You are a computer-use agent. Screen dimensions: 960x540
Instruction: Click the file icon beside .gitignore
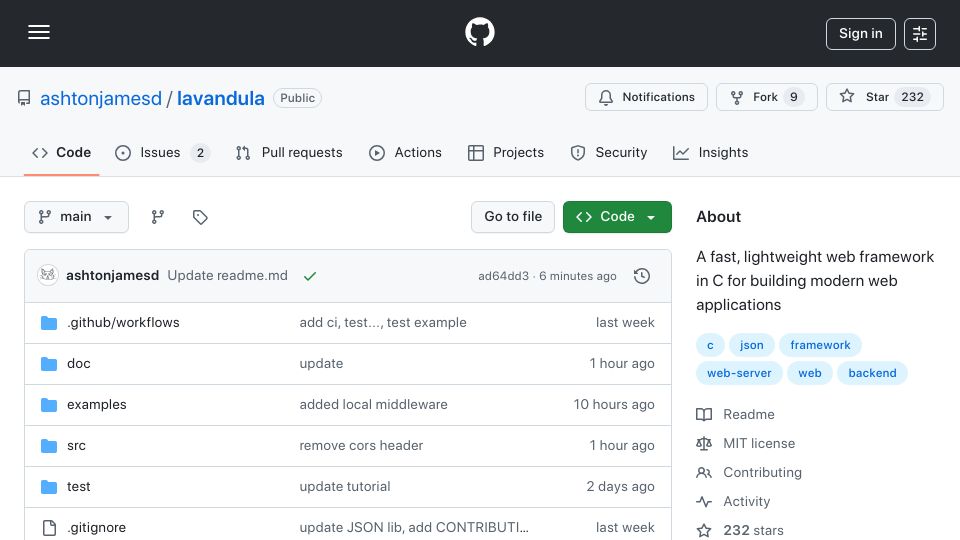[x=49, y=528]
